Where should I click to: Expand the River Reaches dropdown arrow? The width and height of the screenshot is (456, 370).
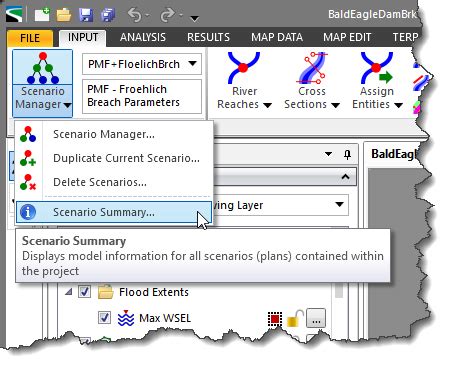click(x=267, y=105)
